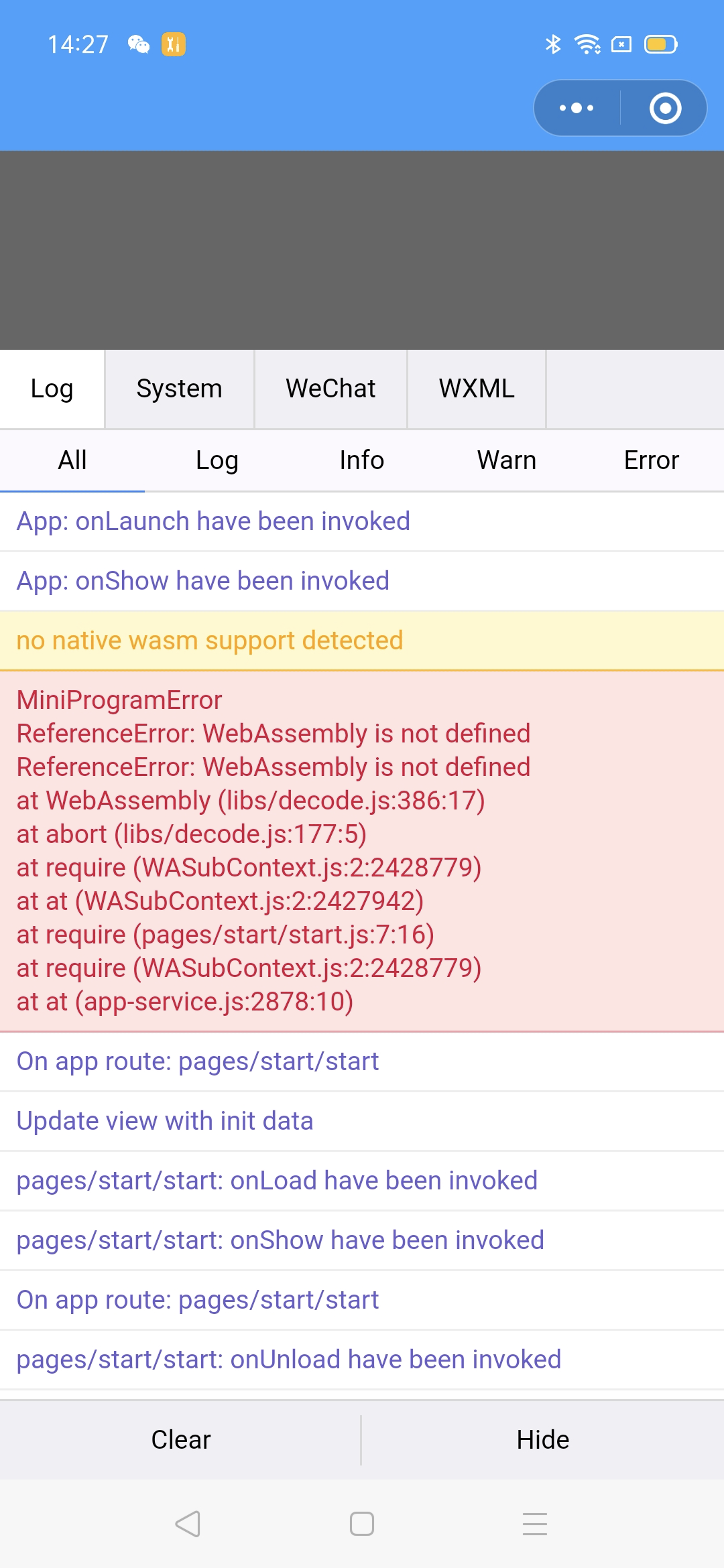Select the top-level Log tab
The width and height of the screenshot is (724, 1568).
pyautogui.click(x=52, y=389)
